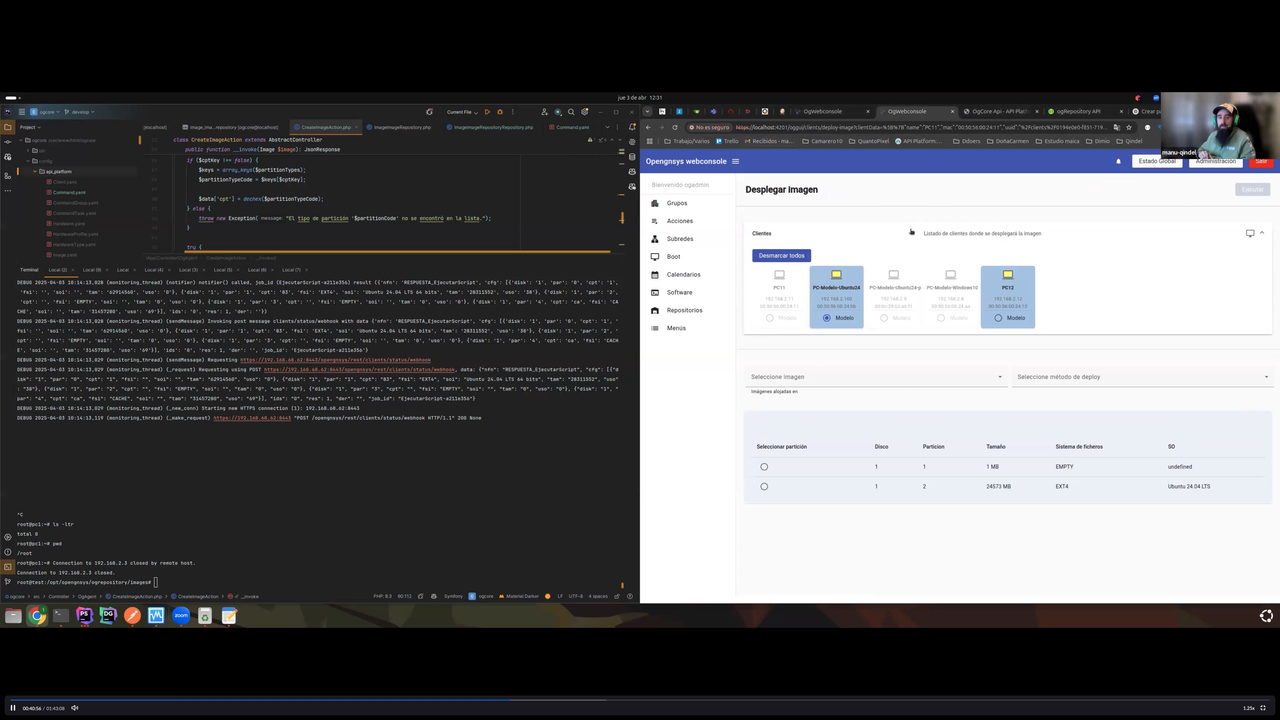Expand the config folder in project tree
This screenshot has height=720, width=1280.
tap(26, 161)
